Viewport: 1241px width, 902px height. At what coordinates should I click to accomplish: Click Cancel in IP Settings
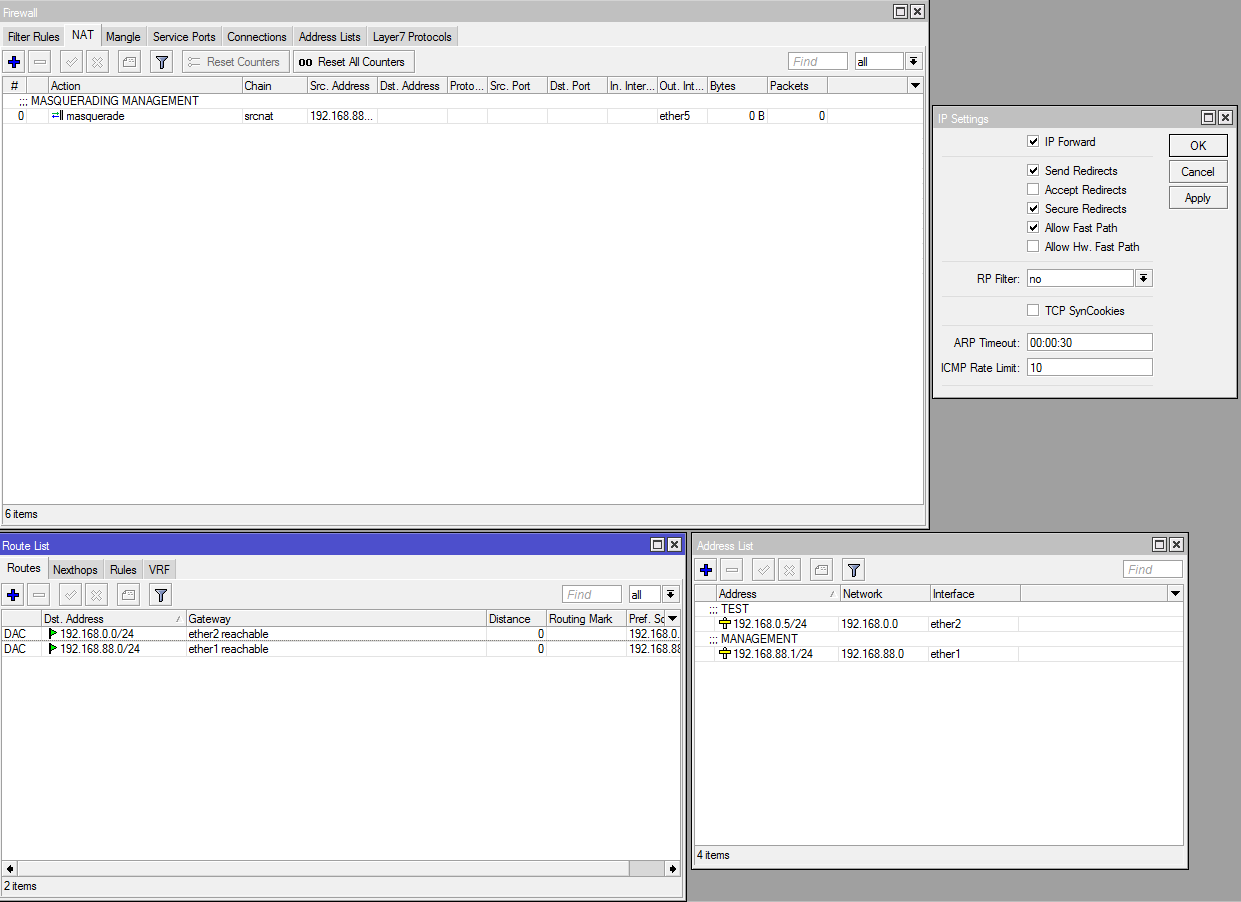point(1198,172)
